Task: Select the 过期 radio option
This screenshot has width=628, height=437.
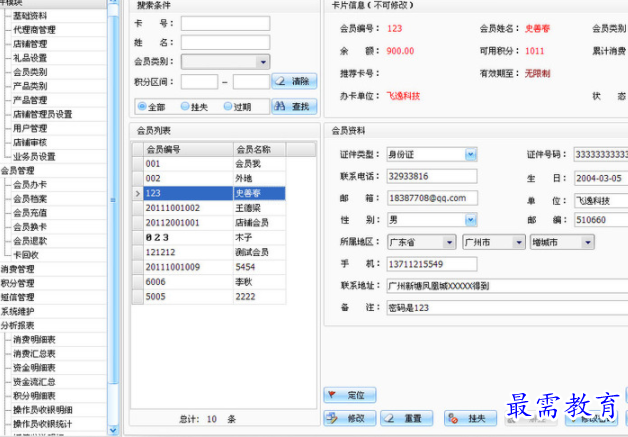Action: (237, 107)
